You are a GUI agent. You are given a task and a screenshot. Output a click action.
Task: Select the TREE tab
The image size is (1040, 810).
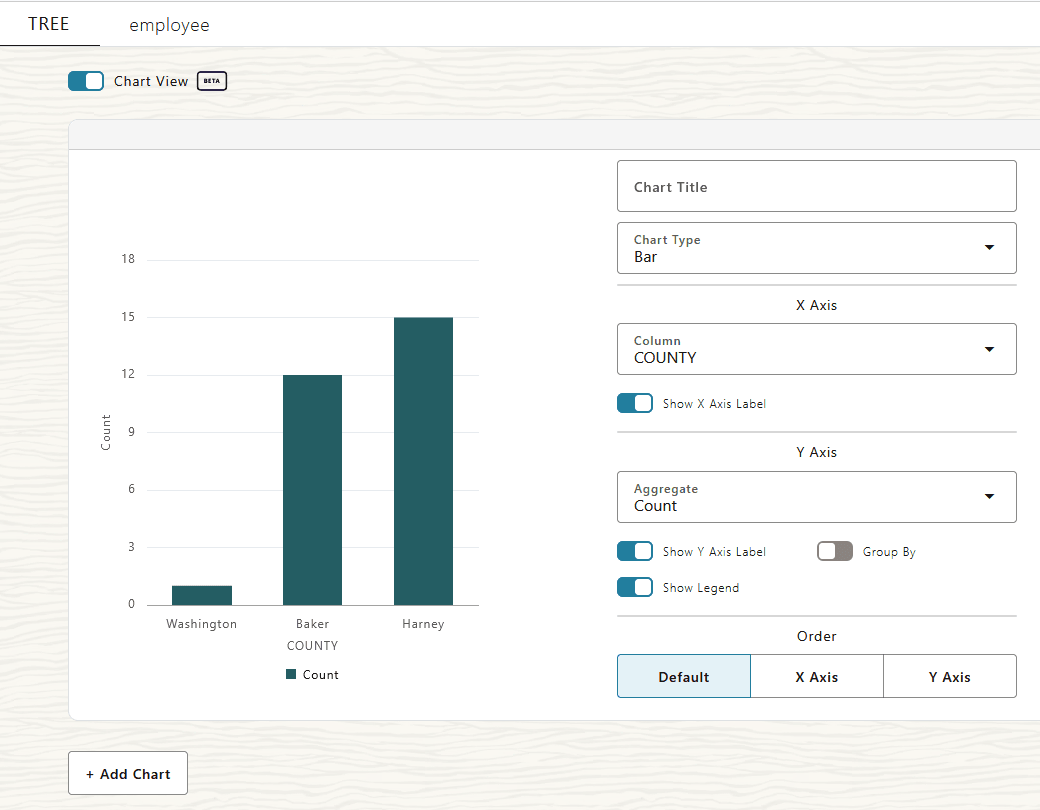tap(49, 24)
